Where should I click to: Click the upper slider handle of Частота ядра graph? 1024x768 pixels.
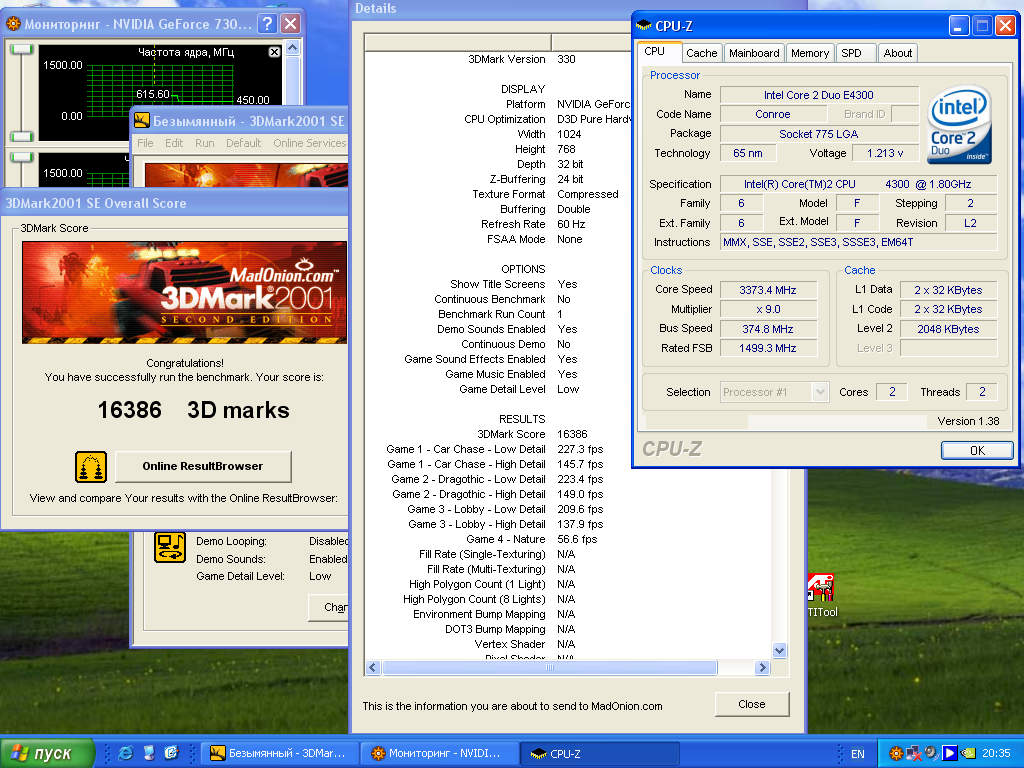point(22,49)
